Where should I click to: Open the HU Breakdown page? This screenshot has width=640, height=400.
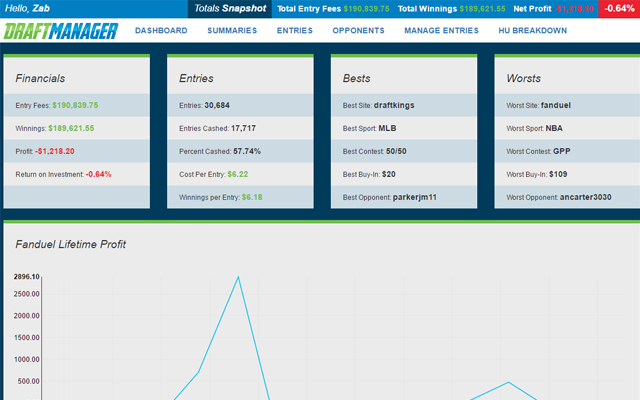click(x=533, y=31)
